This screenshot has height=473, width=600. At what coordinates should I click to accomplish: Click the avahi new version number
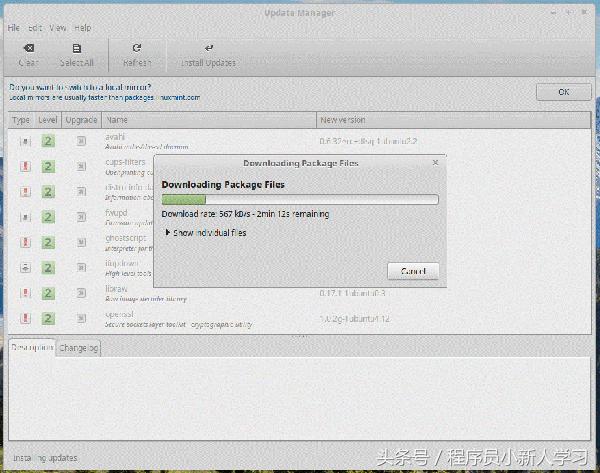[x=368, y=142]
